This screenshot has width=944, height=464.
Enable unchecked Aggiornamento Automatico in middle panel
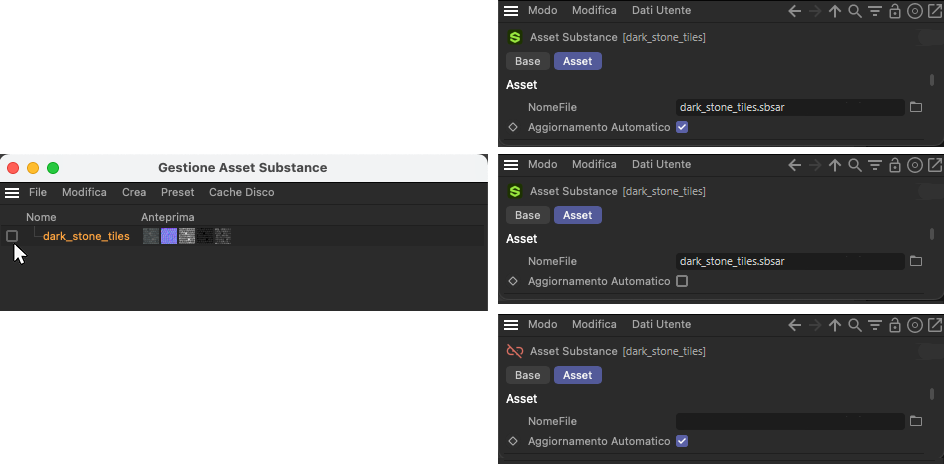coord(682,281)
